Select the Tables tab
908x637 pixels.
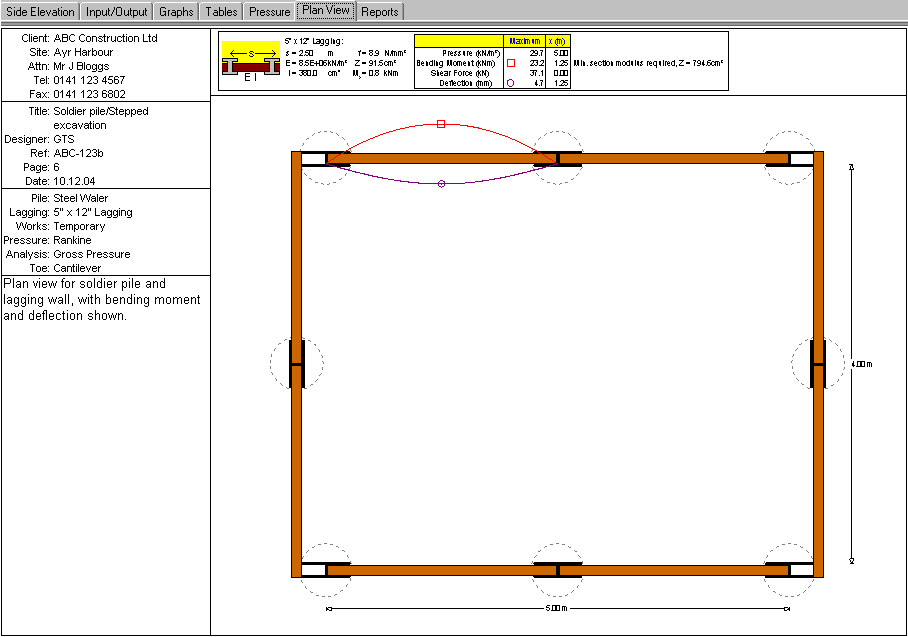tap(220, 12)
